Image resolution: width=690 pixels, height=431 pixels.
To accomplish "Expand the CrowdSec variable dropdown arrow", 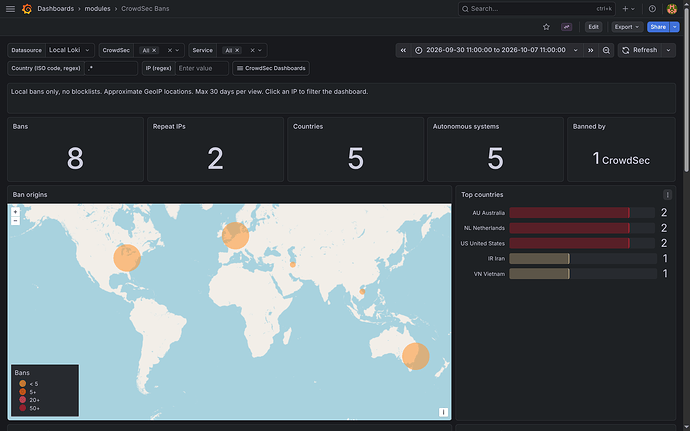I will [177, 51].
